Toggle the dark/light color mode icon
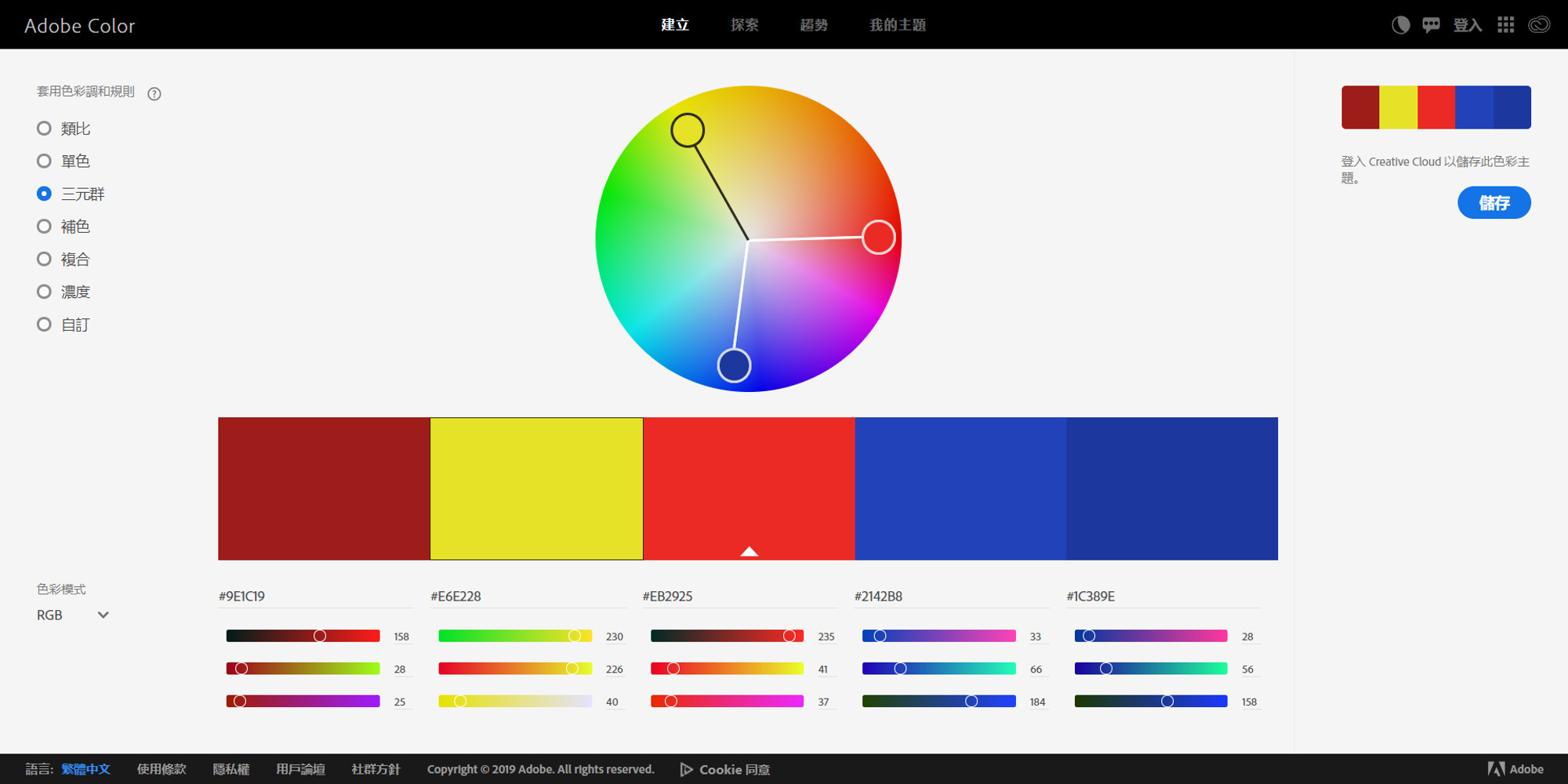1568x784 pixels. [x=1400, y=25]
